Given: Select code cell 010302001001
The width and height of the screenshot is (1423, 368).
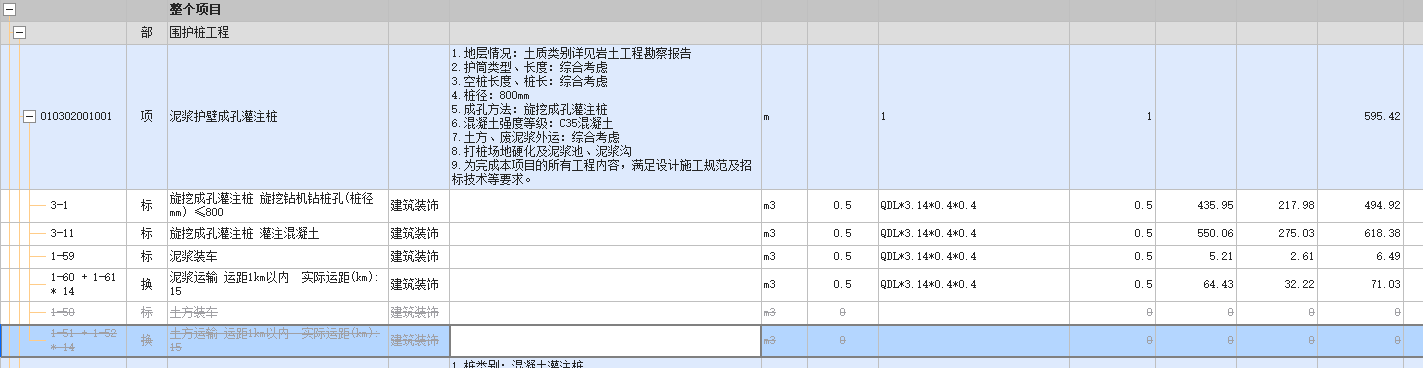Looking at the screenshot, I should coord(76,116).
